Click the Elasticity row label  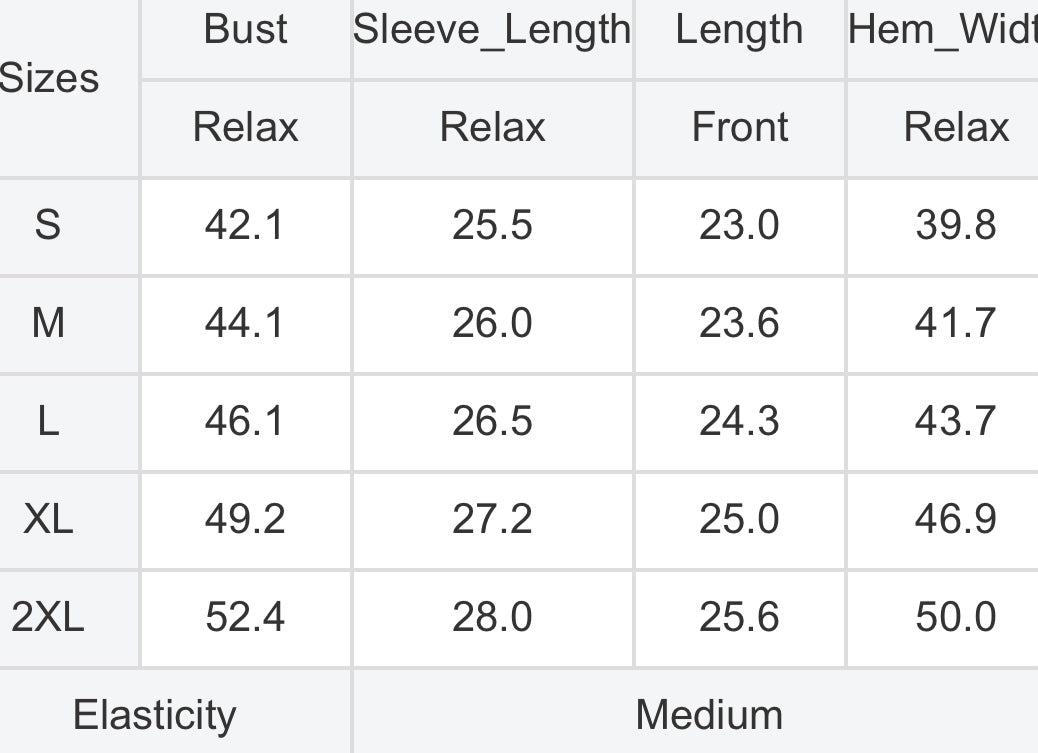click(154, 715)
